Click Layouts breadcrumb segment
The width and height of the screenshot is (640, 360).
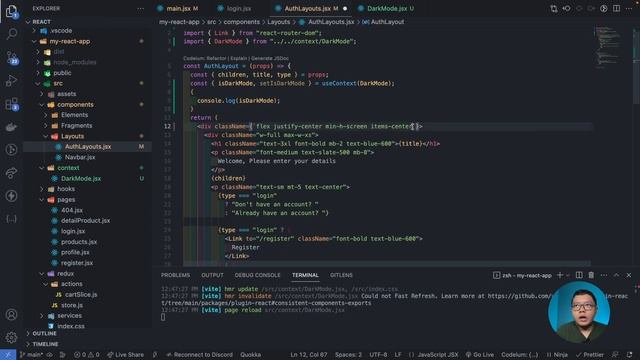tap(278, 22)
